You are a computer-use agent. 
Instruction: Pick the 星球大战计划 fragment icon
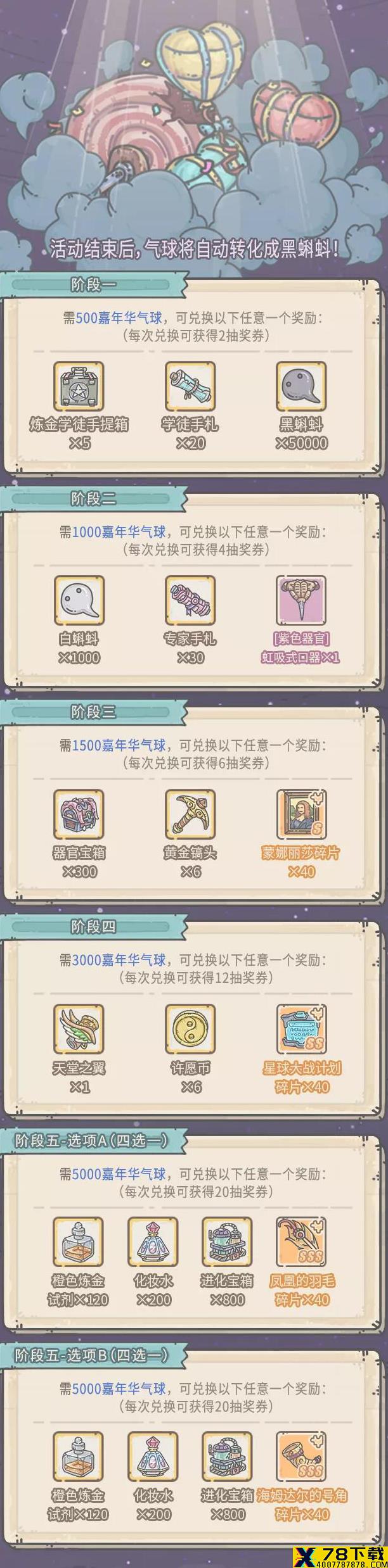click(x=301, y=1029)
